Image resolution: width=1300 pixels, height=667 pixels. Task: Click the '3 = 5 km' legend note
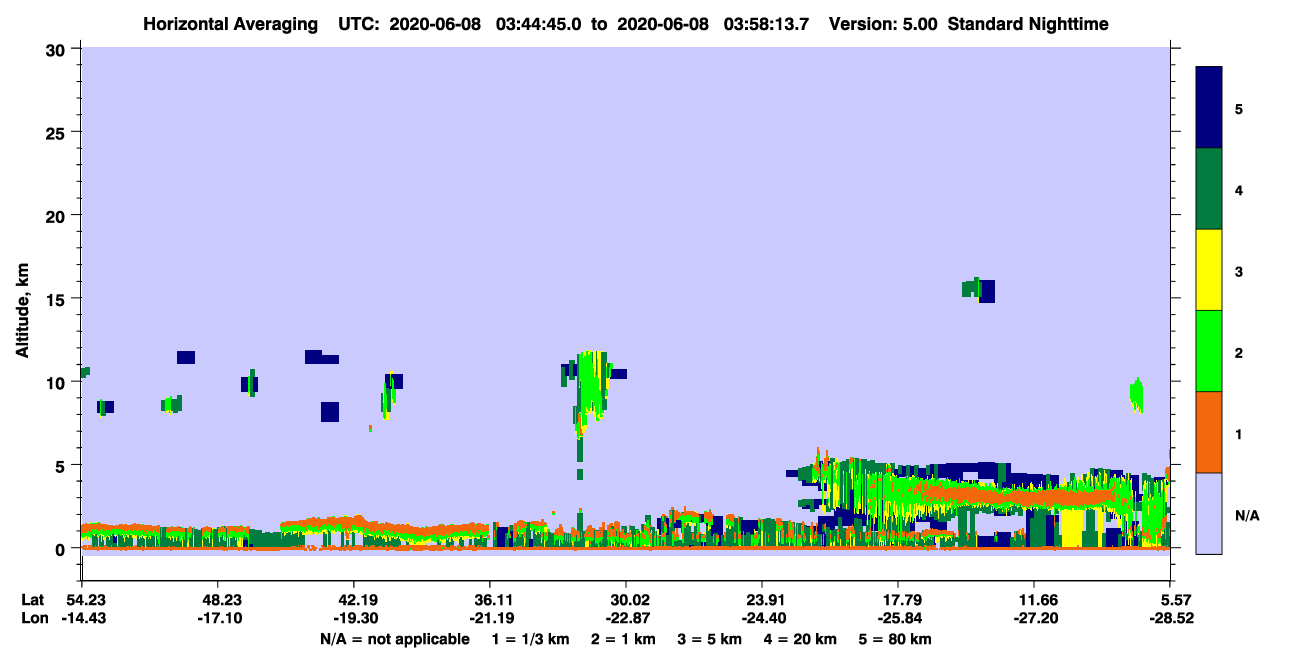(710, 639)
